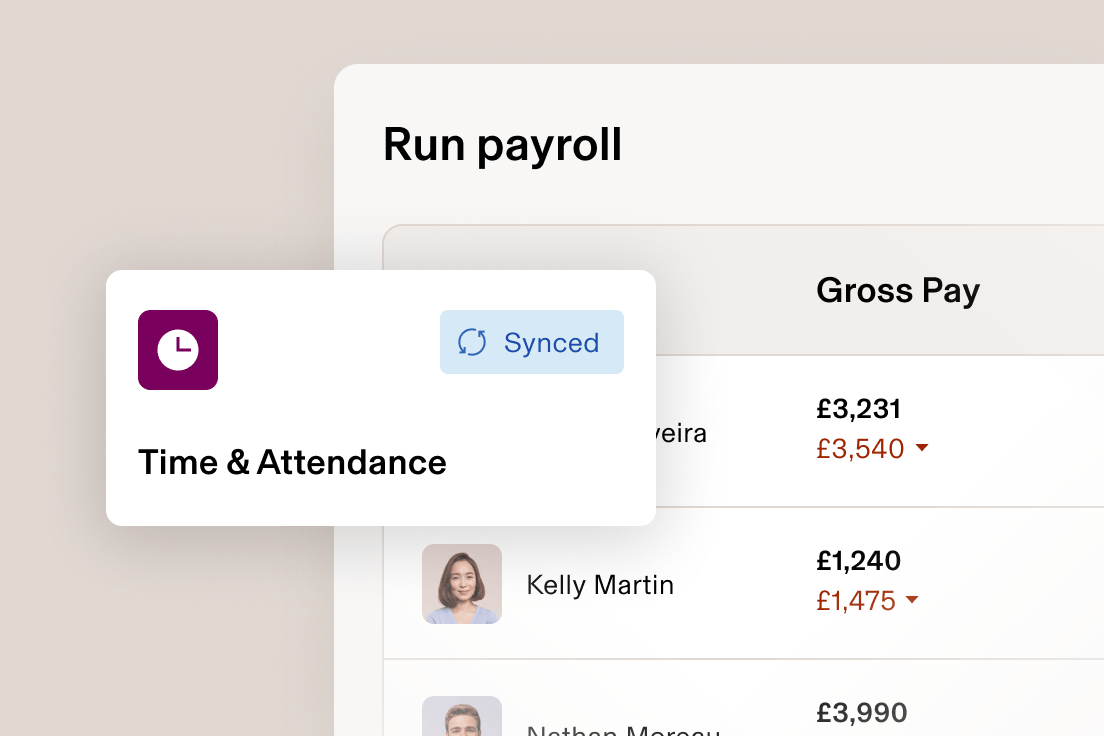This screenshot has height=736, width=1104.
Task: Select Kelly Martin's profile avatar
Action: pyautogui.click(x=462, y=584)
